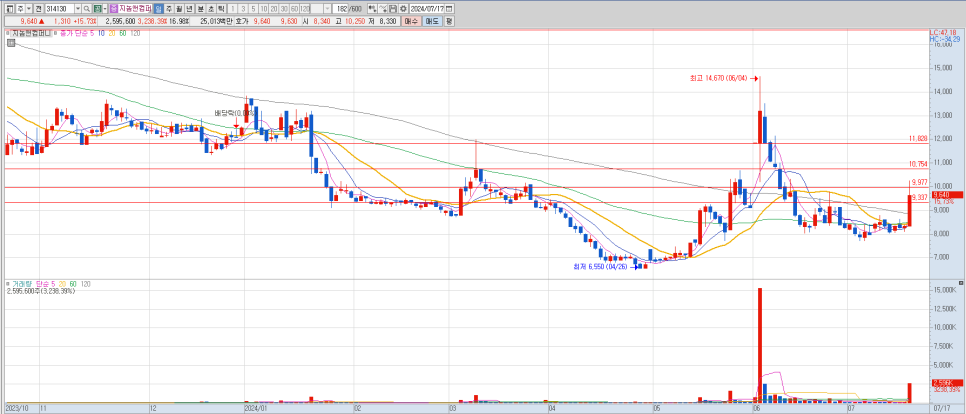Select interval 20 button
966x414 pixels.
tap(274, 9)
